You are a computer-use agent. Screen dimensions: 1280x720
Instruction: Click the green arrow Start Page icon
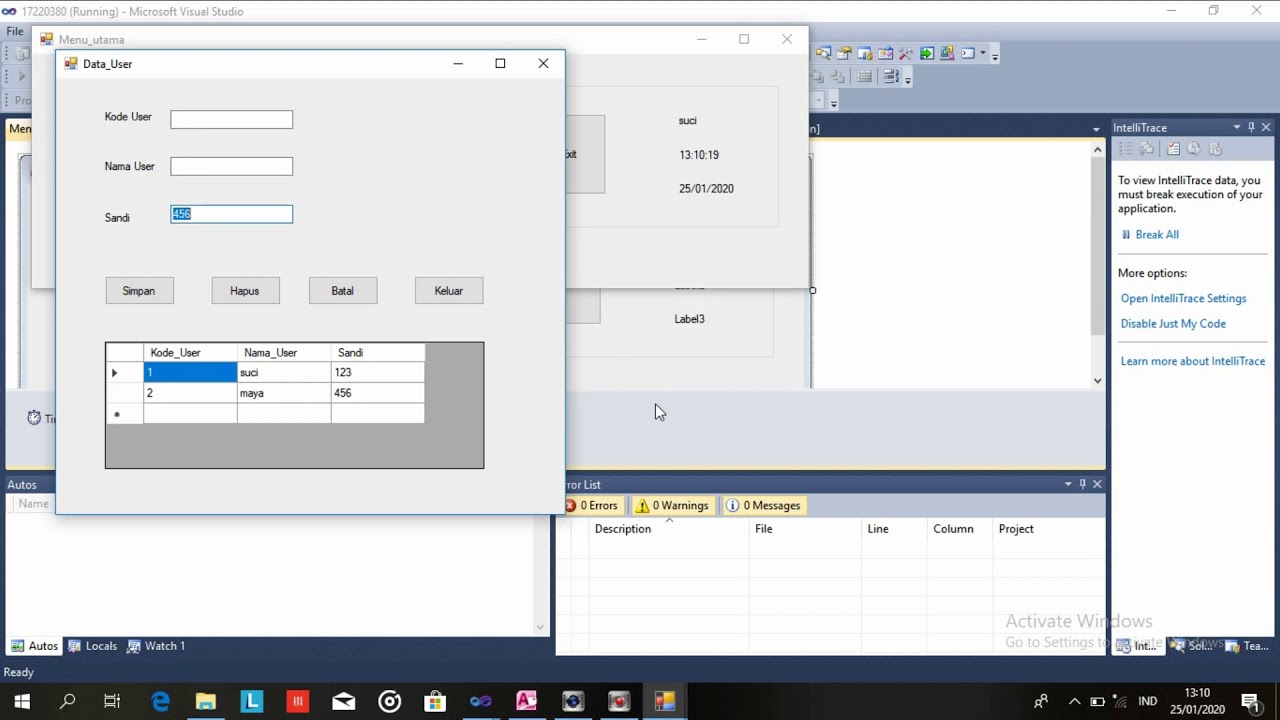pyautogui.click(x=927, y=53)
